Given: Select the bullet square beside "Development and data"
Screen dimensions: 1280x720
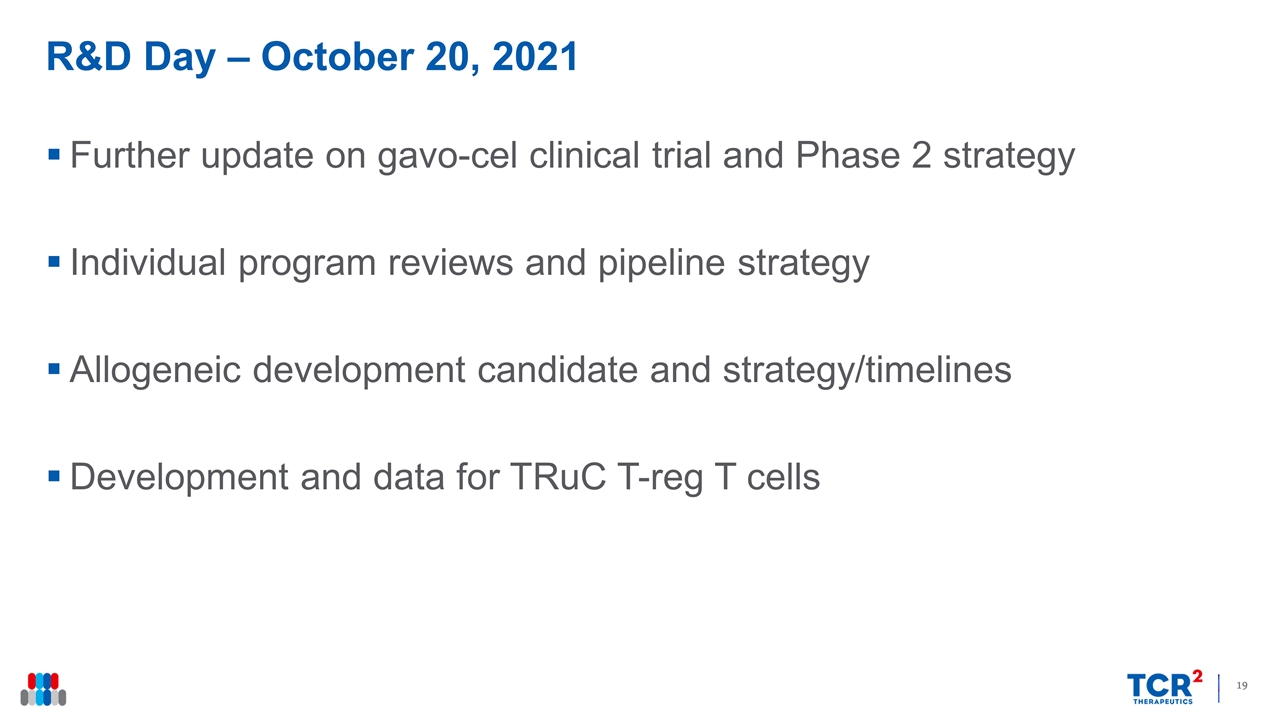Looking at the screenshot, I should [54, 478].
